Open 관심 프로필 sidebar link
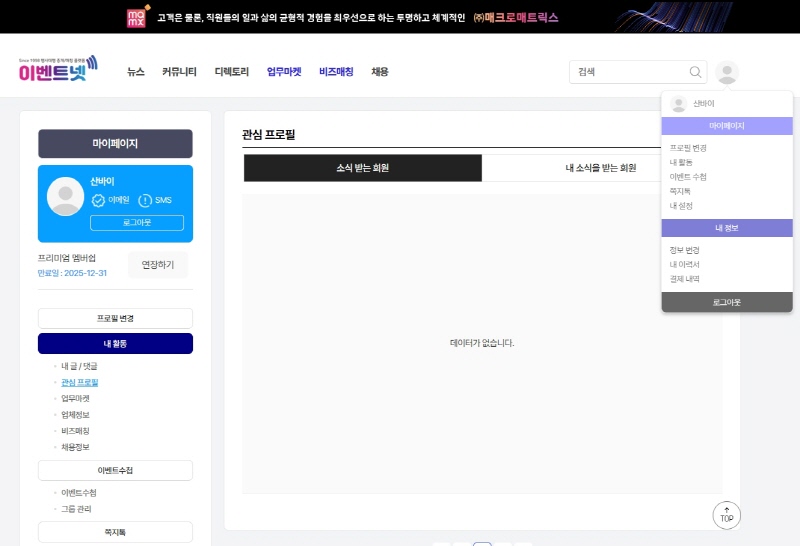Image resolution: width=800 pixels, height=546 pixels. click(x=80, y=382)
